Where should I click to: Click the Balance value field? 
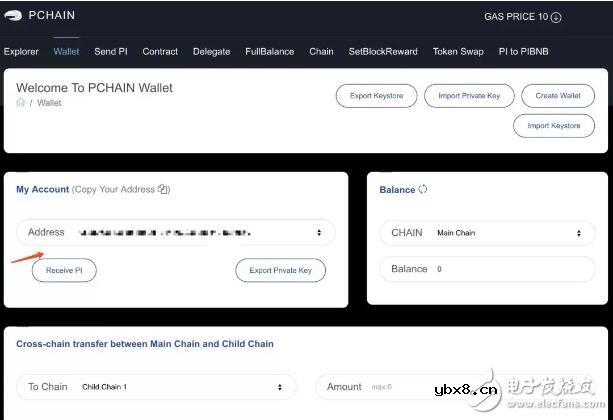click(487, 269)
